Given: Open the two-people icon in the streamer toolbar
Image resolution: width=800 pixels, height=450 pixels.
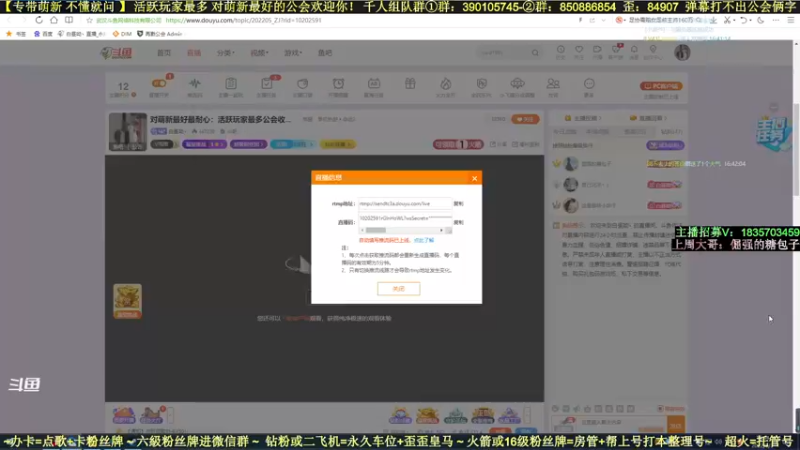Looking at the screenshot, I should (553, 84).
